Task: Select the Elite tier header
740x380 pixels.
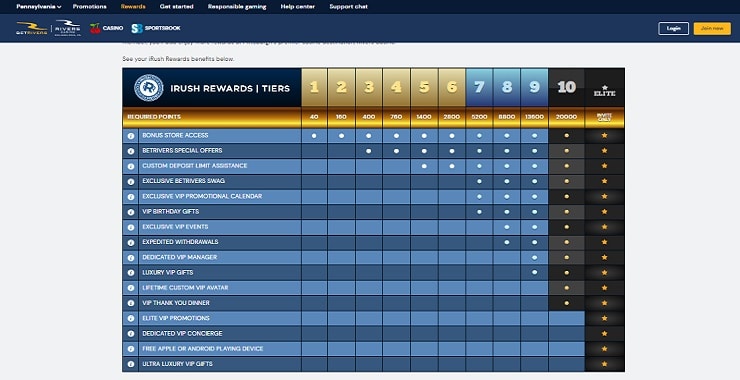Action: (x=605, y=87)
